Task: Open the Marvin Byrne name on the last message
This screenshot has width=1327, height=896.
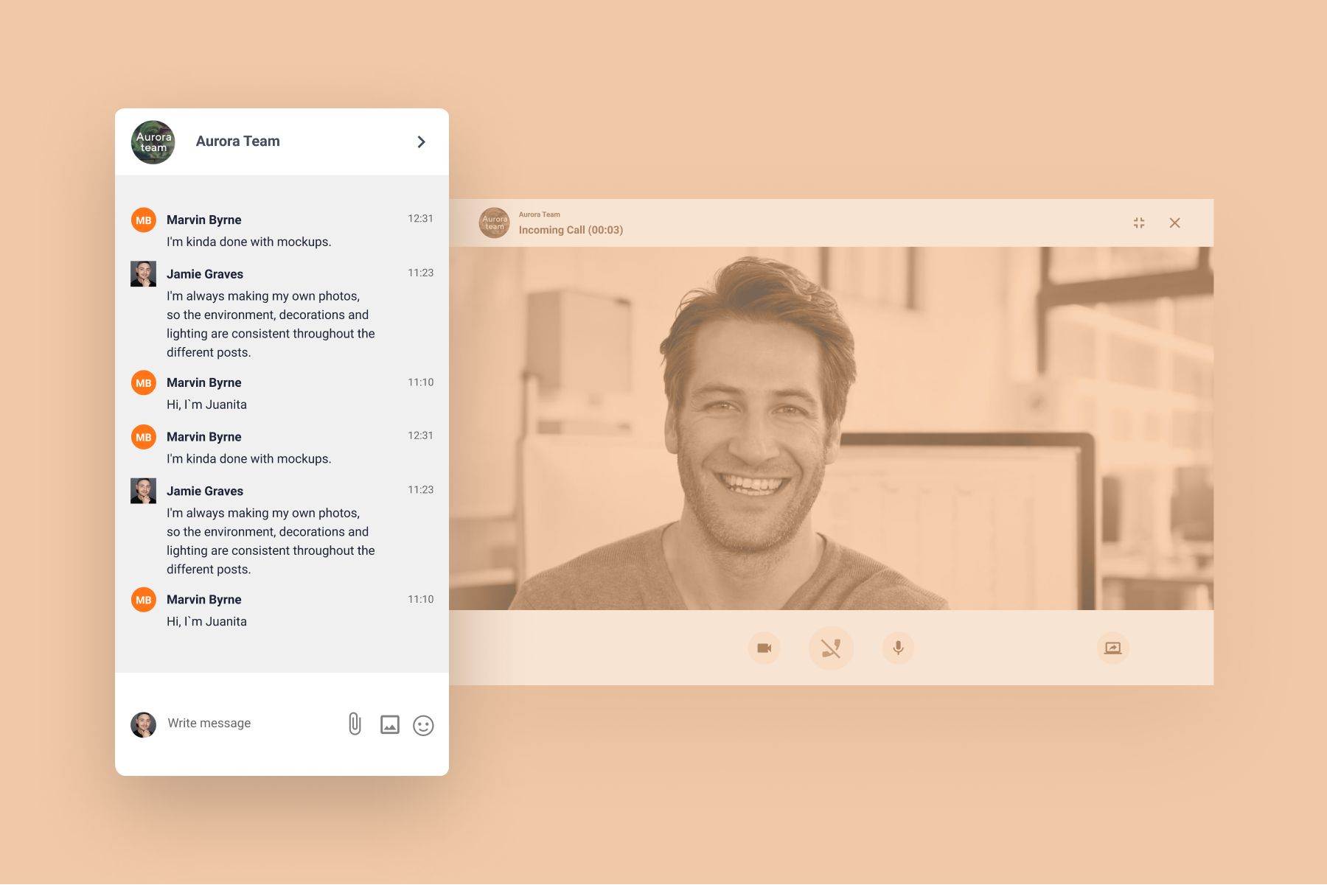Action: click(204, 600)
